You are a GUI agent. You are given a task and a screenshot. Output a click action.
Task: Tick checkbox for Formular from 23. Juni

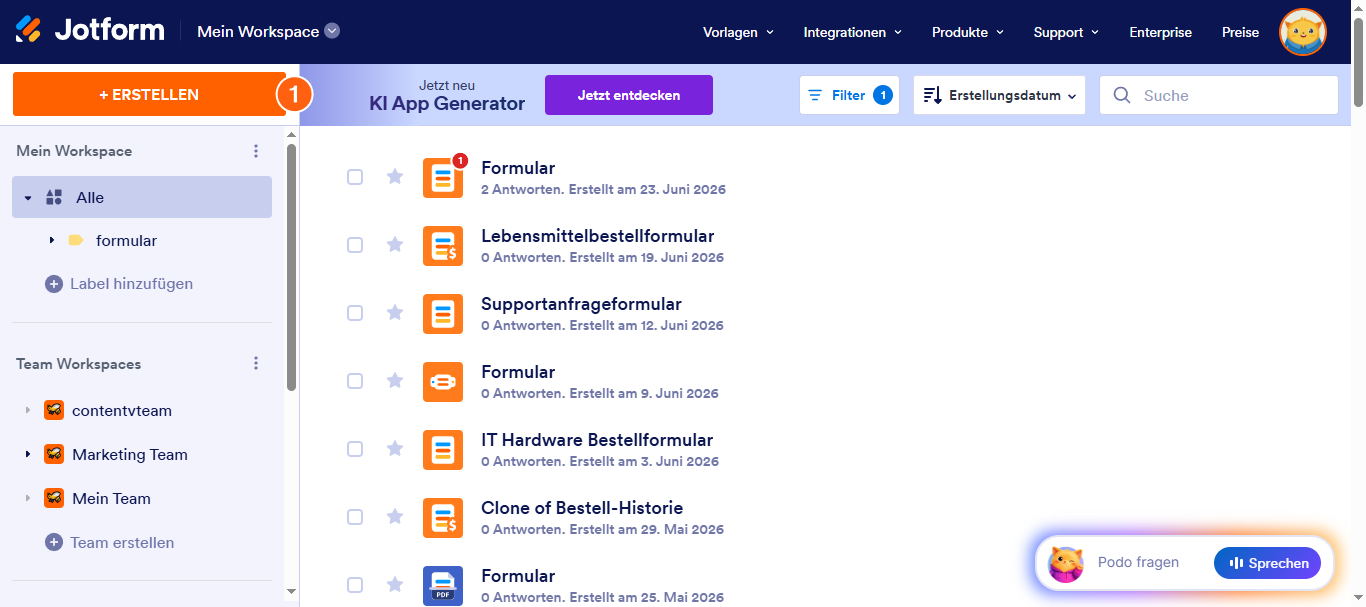[355, 177]
